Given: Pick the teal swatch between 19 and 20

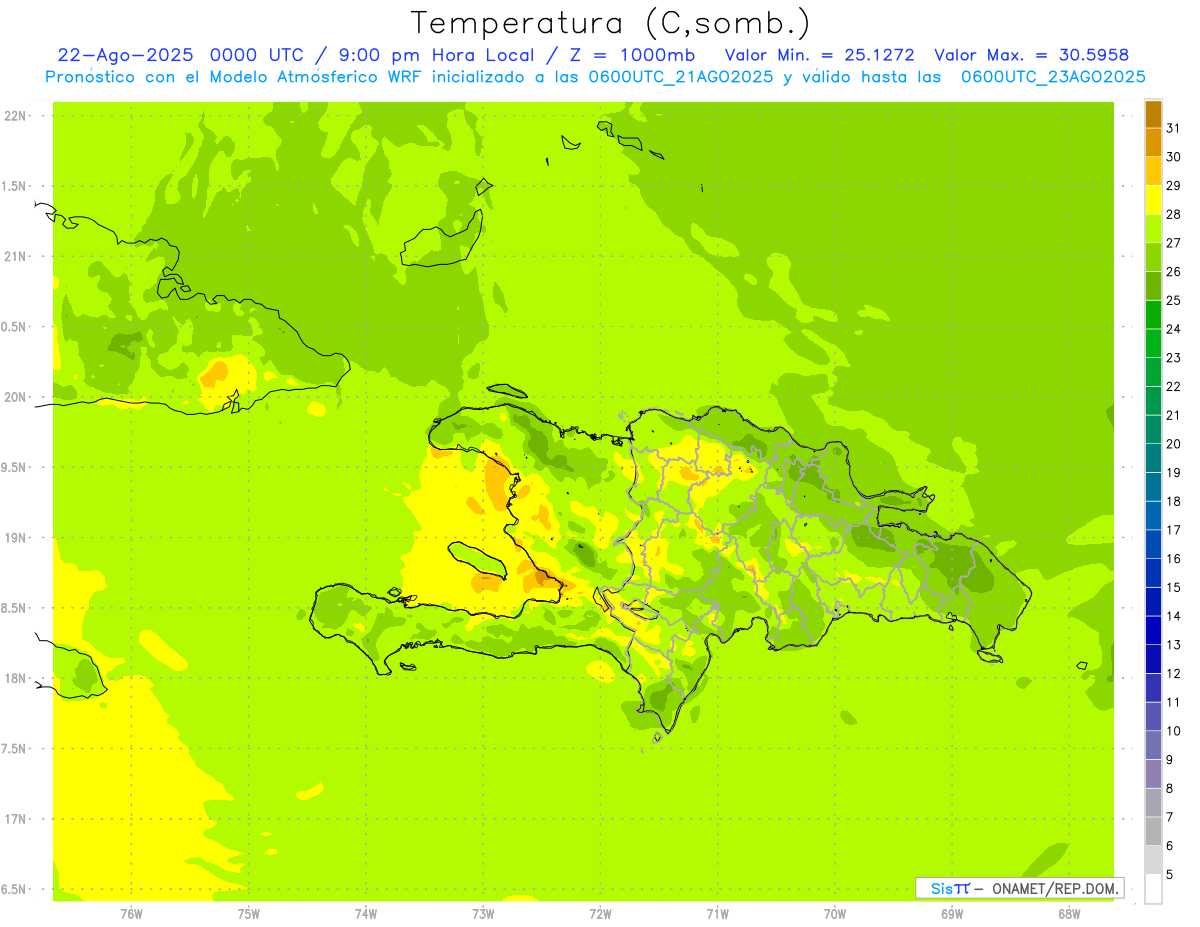Looking at the screenshot, I should point(1153,458).
